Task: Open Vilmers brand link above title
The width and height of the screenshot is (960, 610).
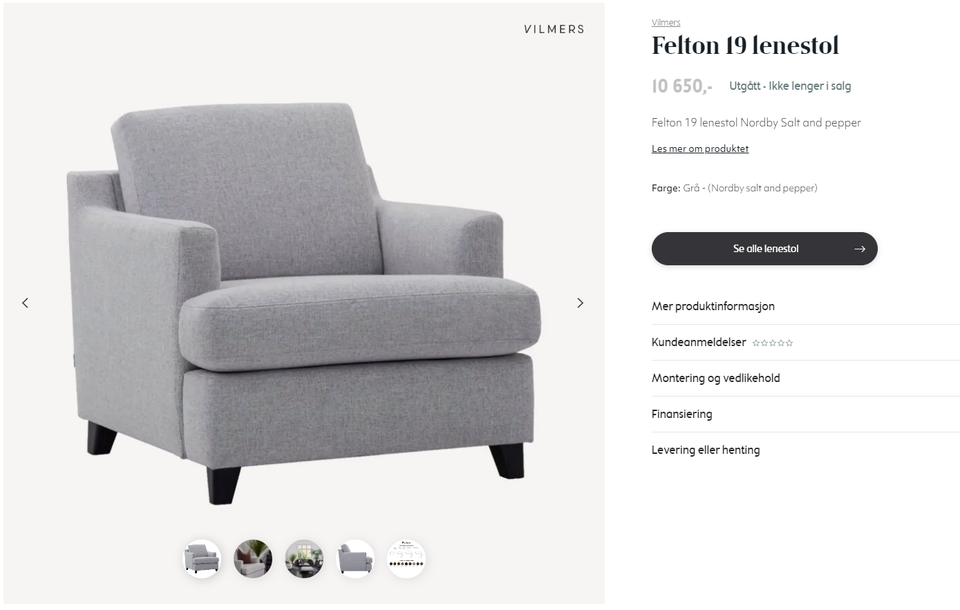Action: coord(666,22)
